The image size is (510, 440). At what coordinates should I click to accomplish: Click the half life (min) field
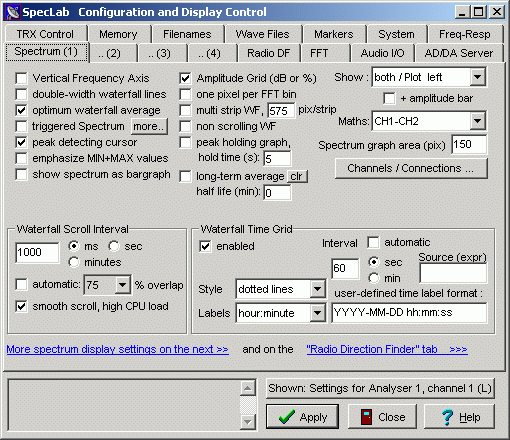pyautogui.click(x=277, y=193)
